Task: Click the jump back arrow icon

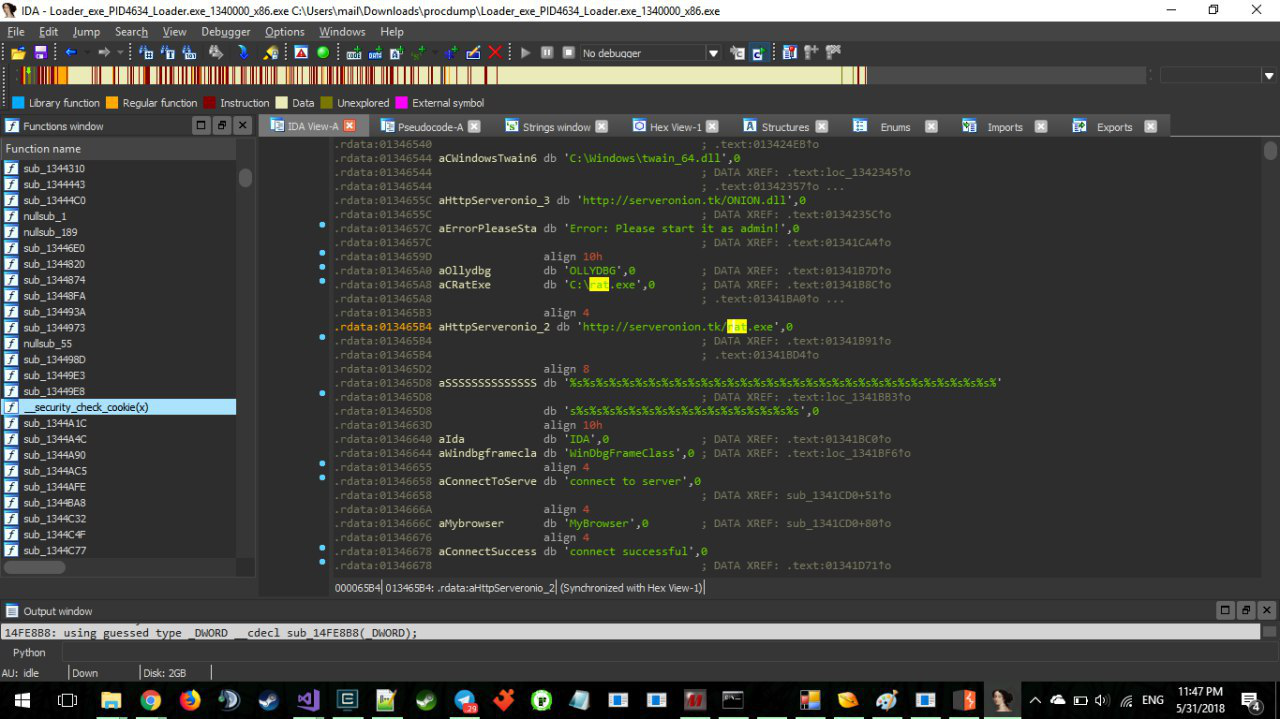Action: click(70, 53)
